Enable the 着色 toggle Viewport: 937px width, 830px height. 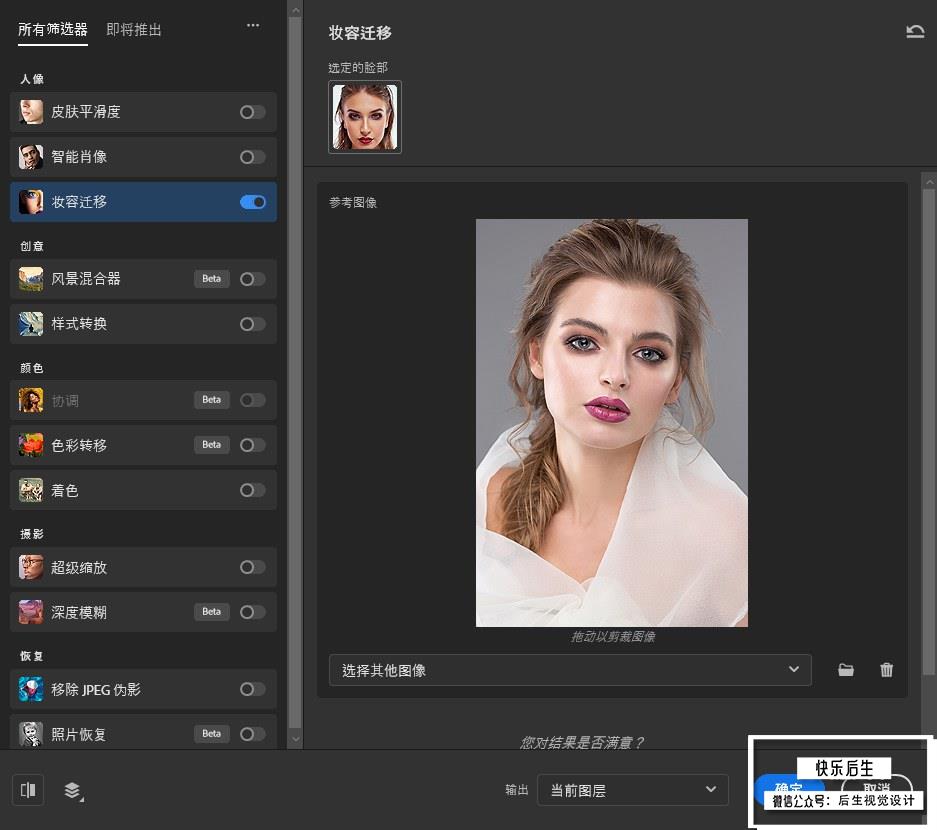[252, 491]
